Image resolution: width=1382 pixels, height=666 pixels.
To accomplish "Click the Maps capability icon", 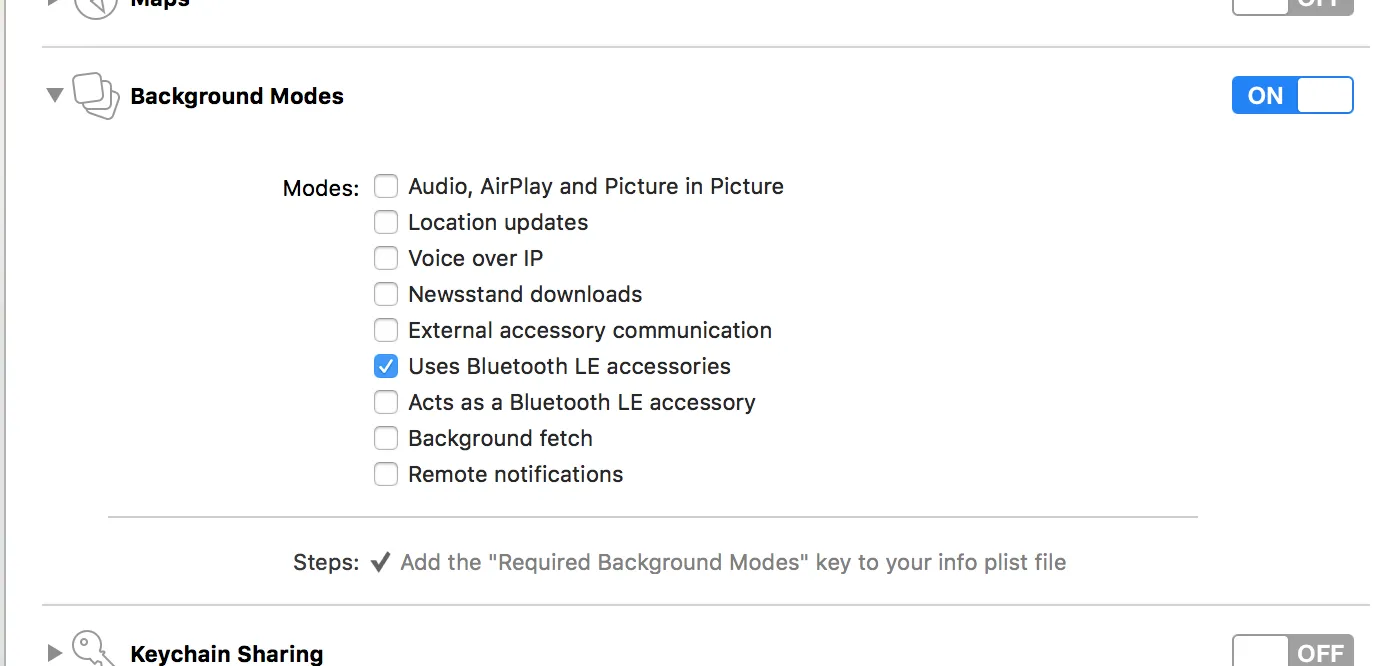I will [96, 5].
